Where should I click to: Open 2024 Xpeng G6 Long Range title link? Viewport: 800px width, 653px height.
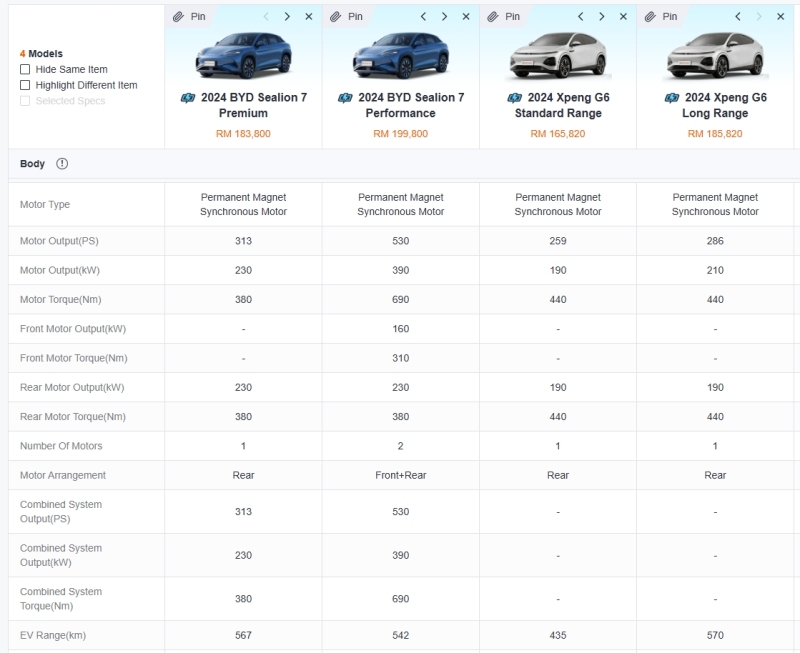click(x=724, y=105)
